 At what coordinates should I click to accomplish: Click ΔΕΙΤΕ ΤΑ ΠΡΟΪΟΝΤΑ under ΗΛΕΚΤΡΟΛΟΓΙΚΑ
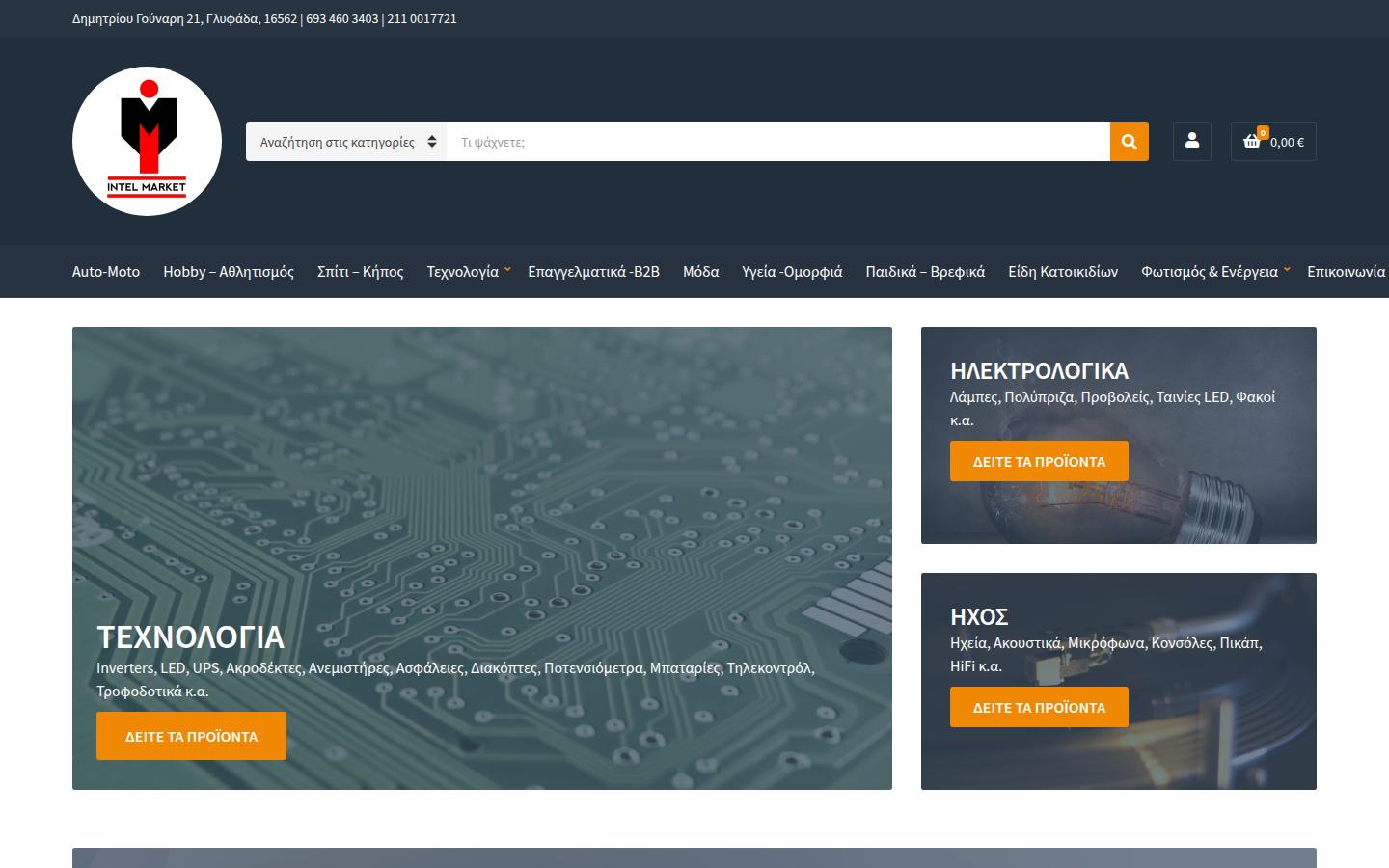(1039, 461)
